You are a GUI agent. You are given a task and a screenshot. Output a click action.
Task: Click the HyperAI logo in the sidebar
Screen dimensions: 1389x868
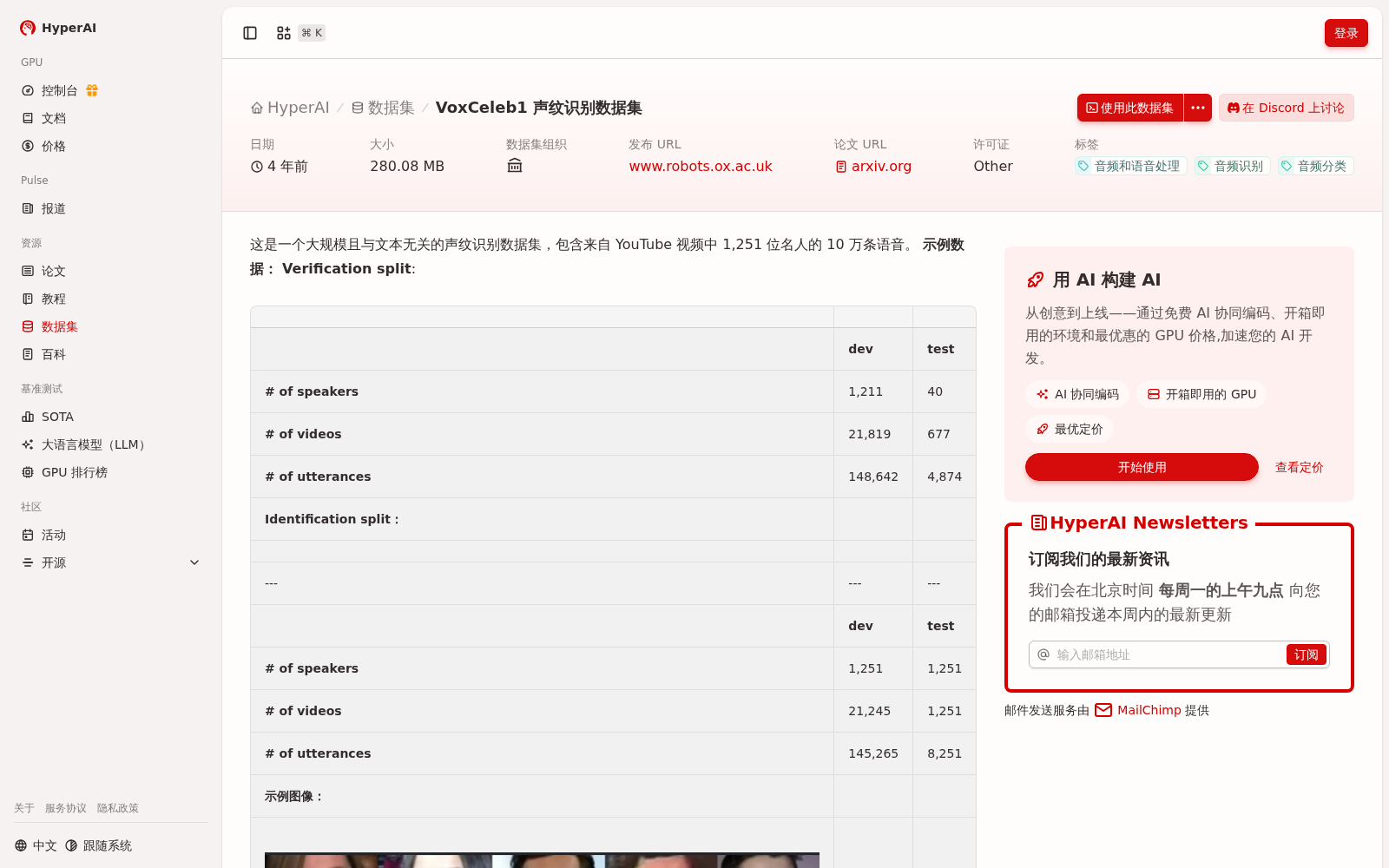tap(58, 28)
